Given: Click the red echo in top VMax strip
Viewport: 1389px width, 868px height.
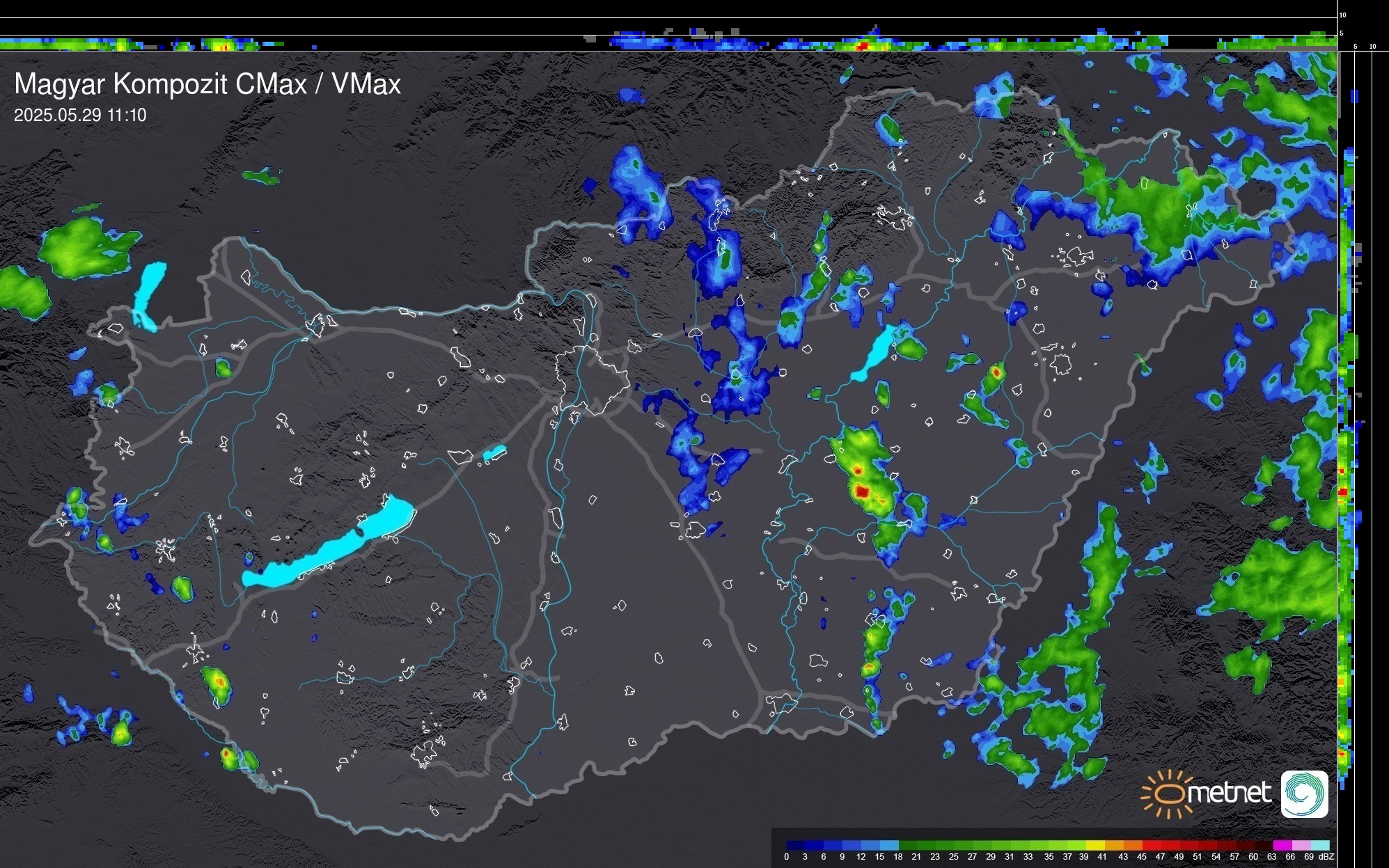Looking at the screenshot, I should (863, 47).
